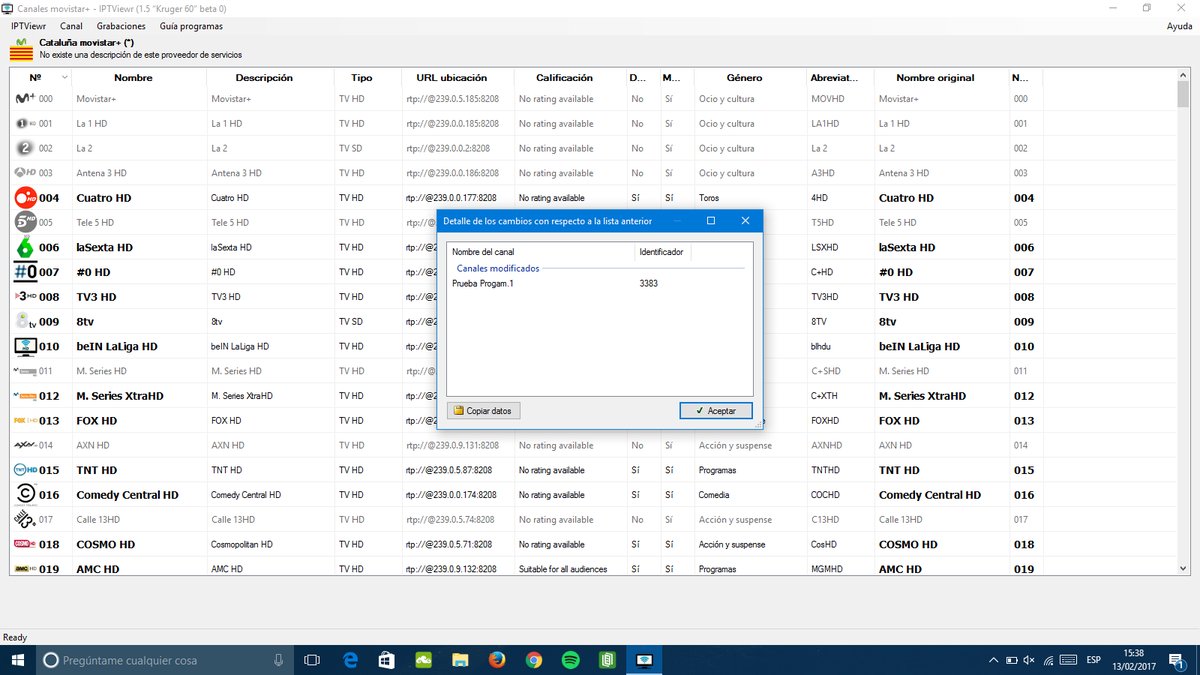
Task: Click the La 2 channel logo in row 002
Action: pyautogui.click(x=25, y=148)
